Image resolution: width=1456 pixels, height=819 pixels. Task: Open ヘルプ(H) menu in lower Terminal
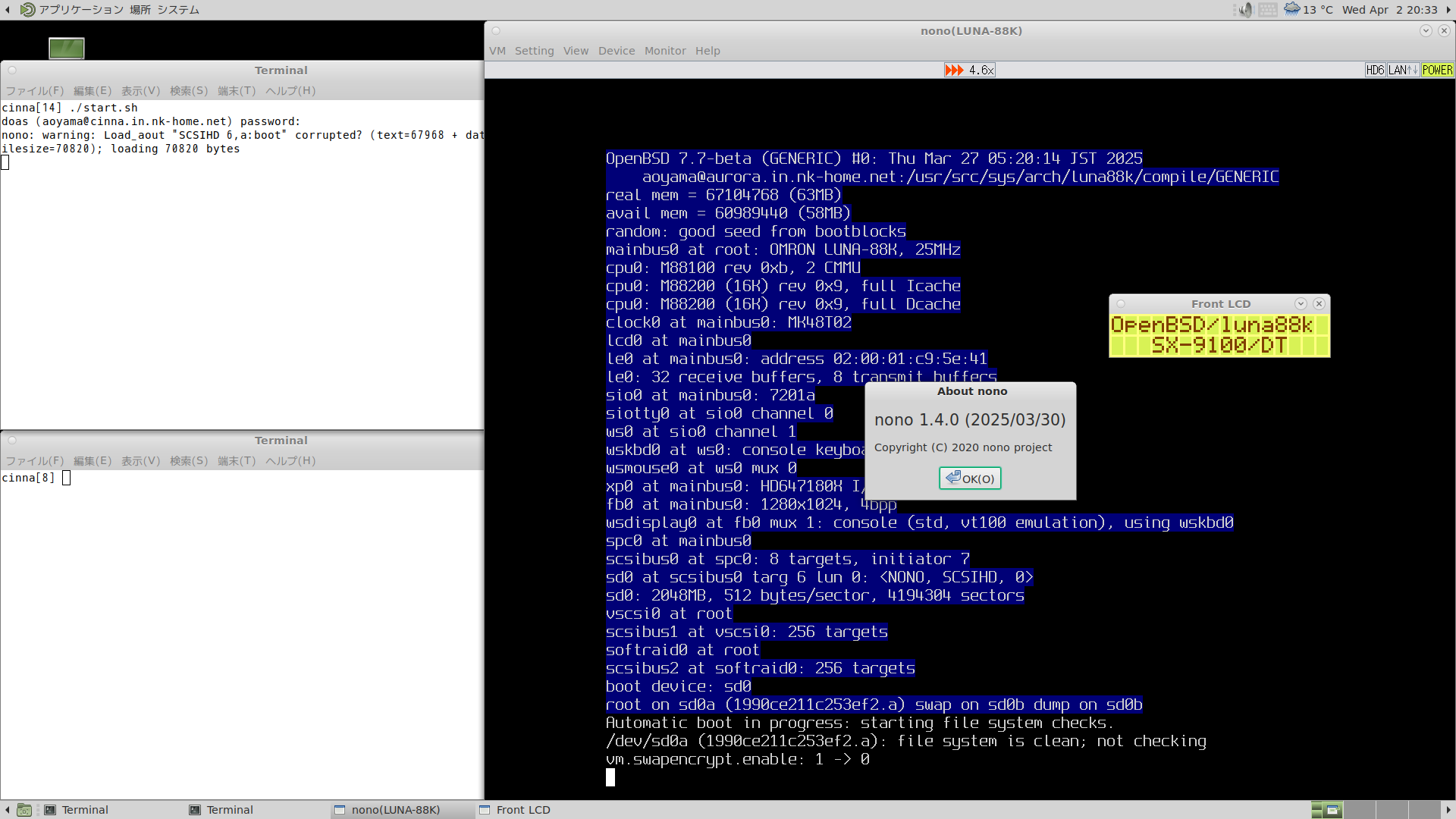pyautogui.click(x=290, y=461)
